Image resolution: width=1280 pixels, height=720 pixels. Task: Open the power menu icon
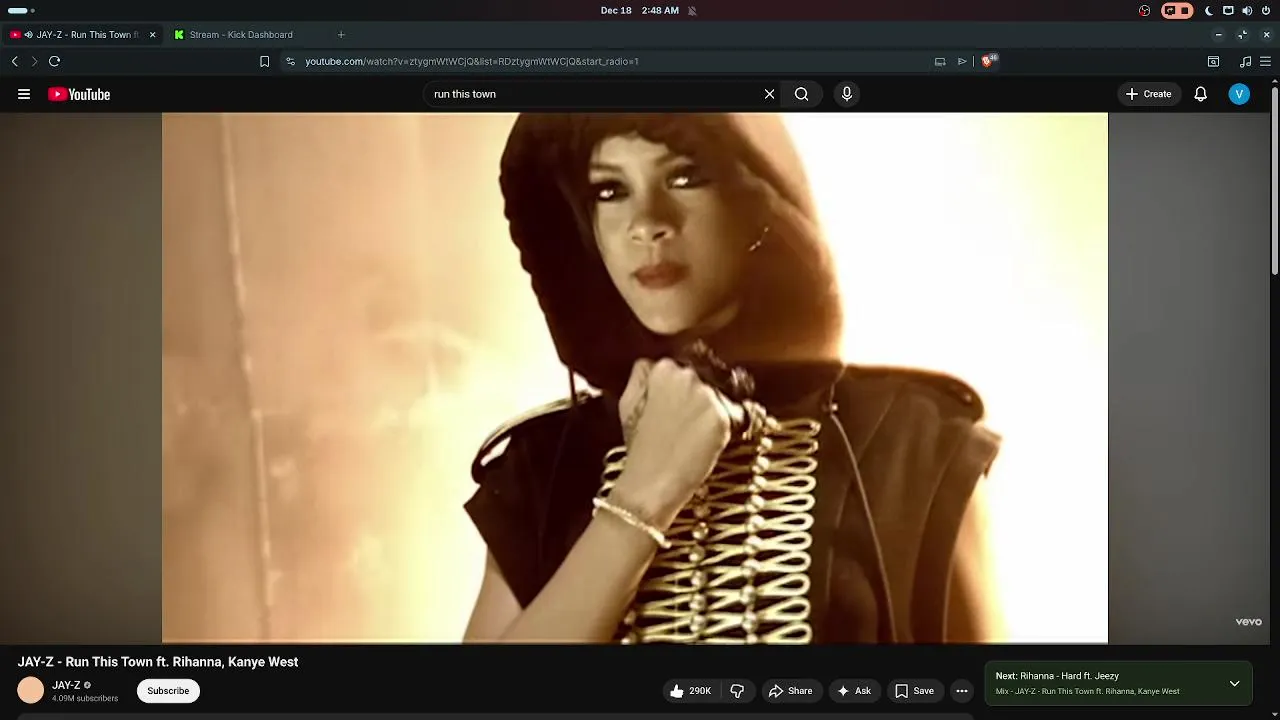point(1266,10)
